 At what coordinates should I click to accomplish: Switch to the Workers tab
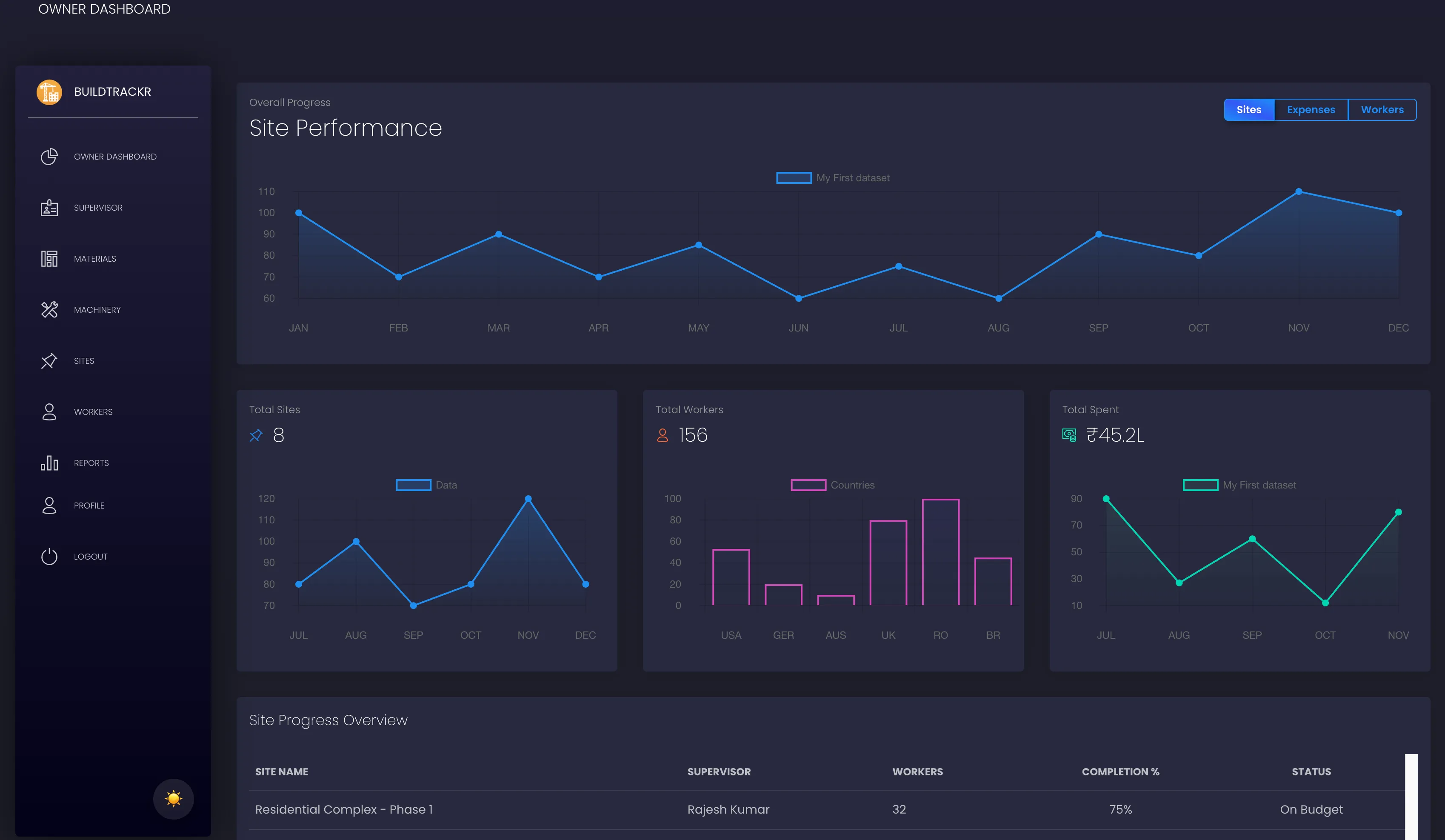[1382, 109]
